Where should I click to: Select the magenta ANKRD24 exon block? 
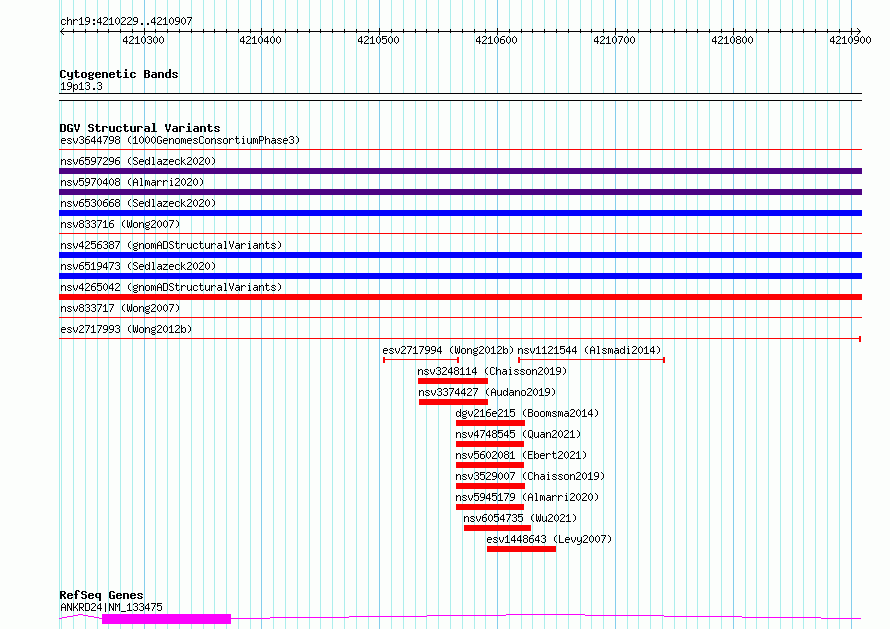pyautogui.click(x=166, y=619)
